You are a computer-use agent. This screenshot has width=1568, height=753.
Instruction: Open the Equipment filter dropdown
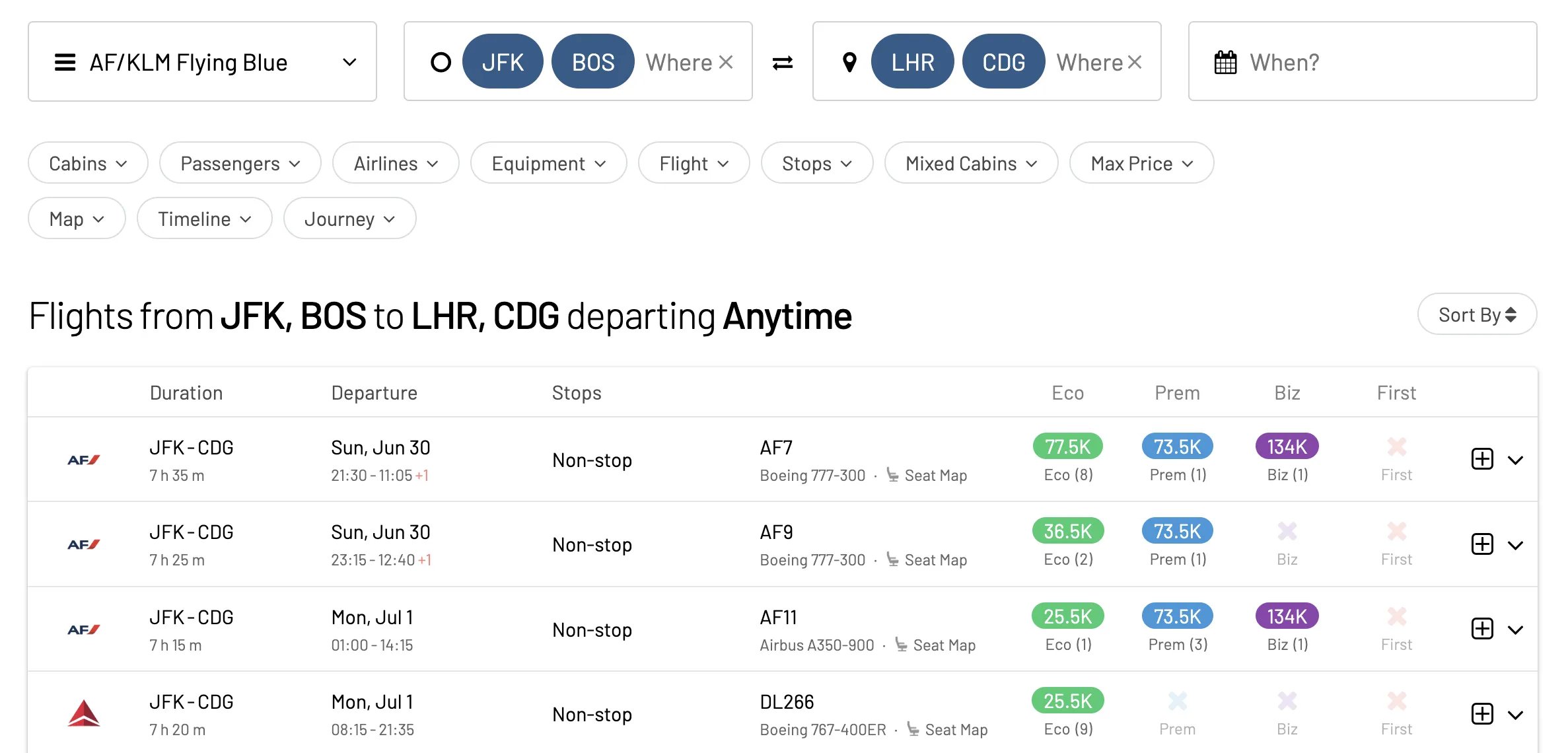point(549,163)
